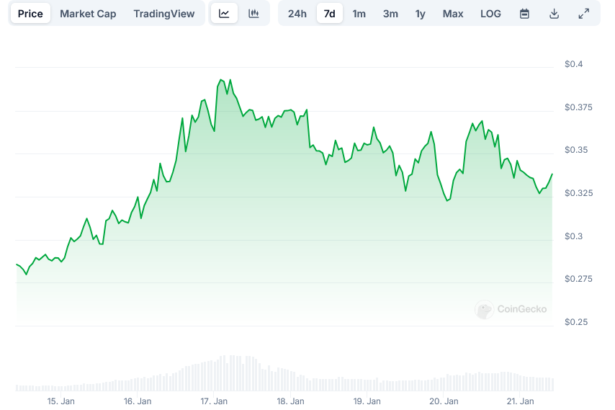Select the 7d time range
This screenshot has height=410, width=615.
[x=329, y=14]
